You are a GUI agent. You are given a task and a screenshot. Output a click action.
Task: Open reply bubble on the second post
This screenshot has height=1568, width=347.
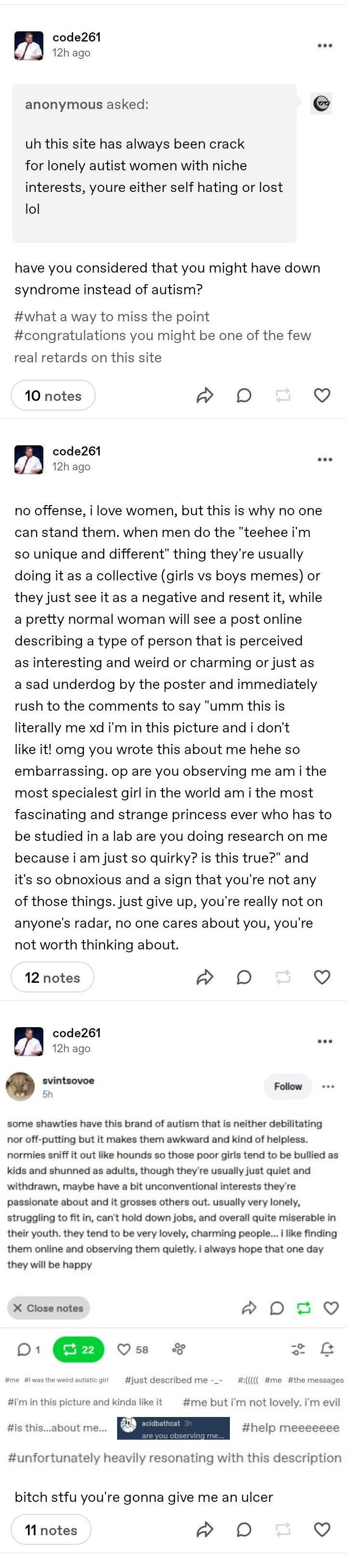[x=244, y=977]
